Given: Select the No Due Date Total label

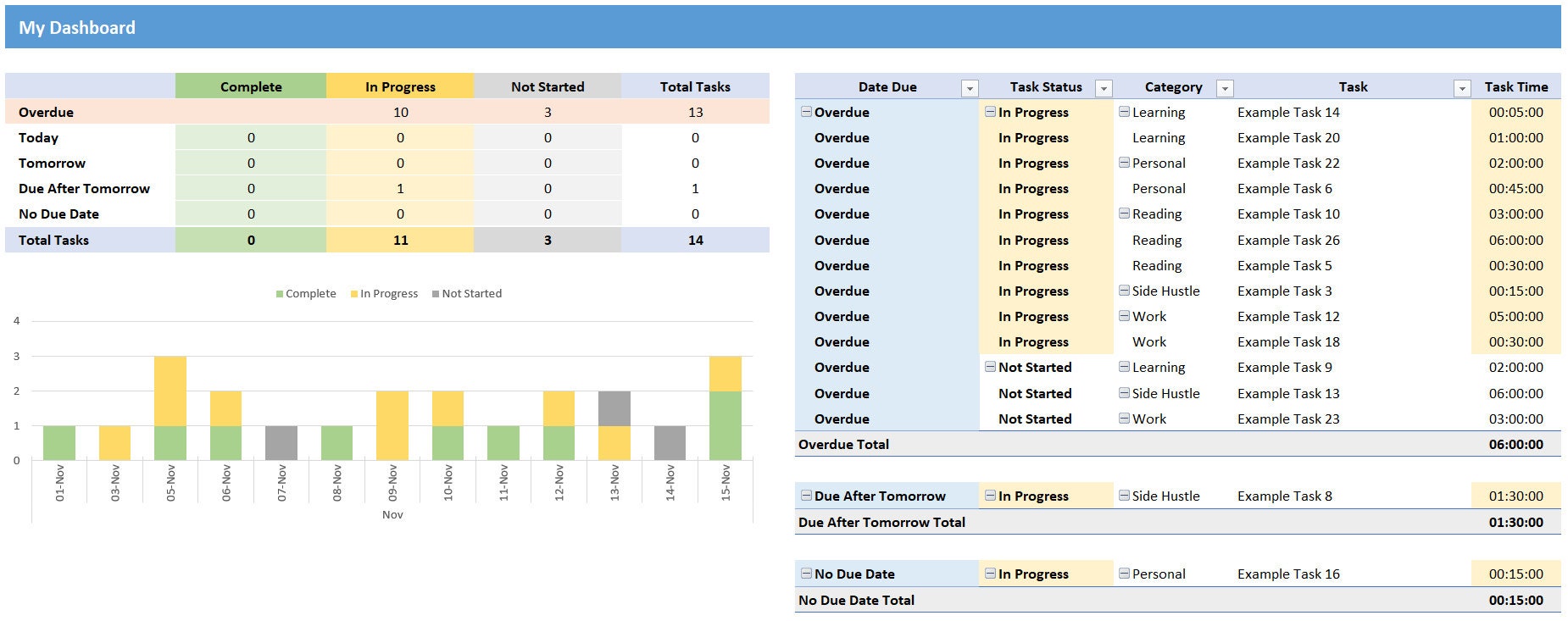Looking at the screenshot, I should 856,600.
